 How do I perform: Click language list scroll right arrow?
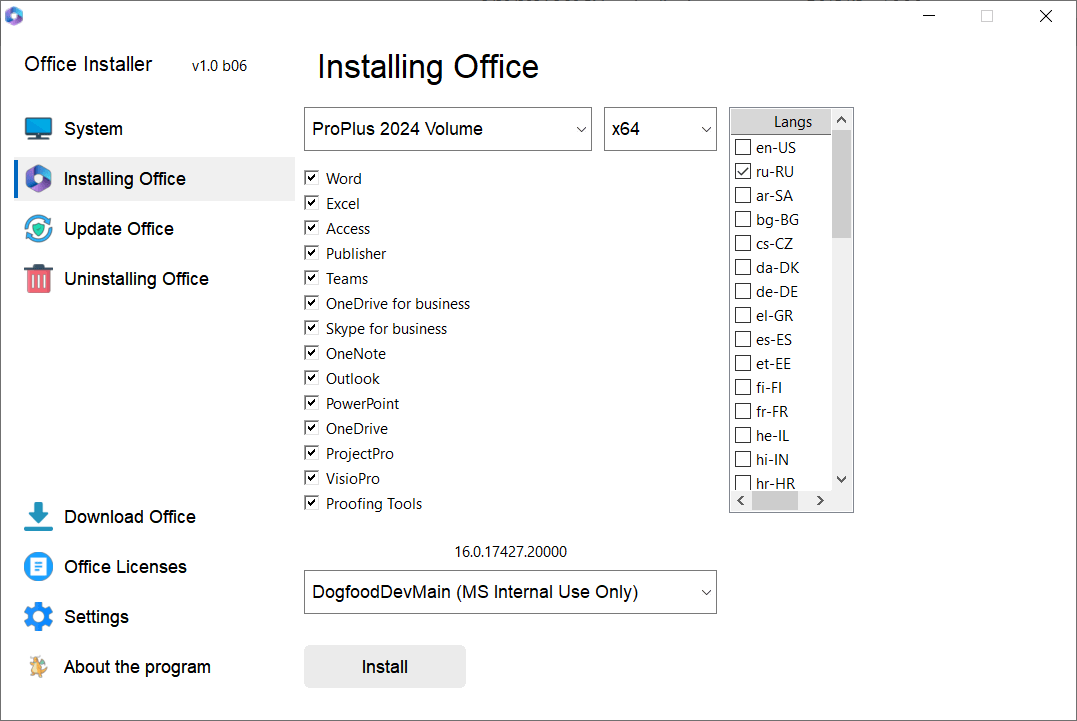[x=820, y=501]
